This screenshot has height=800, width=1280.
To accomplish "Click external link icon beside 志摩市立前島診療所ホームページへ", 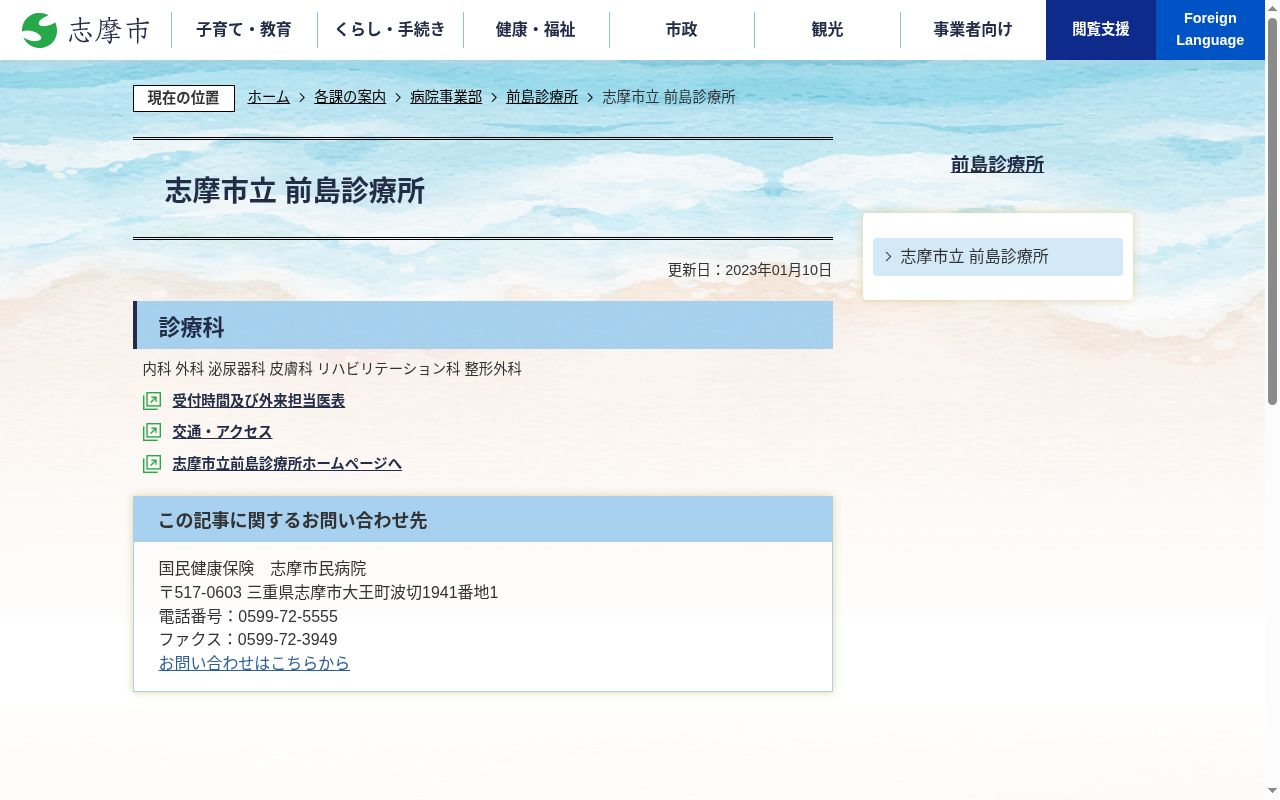I will 152,464.
